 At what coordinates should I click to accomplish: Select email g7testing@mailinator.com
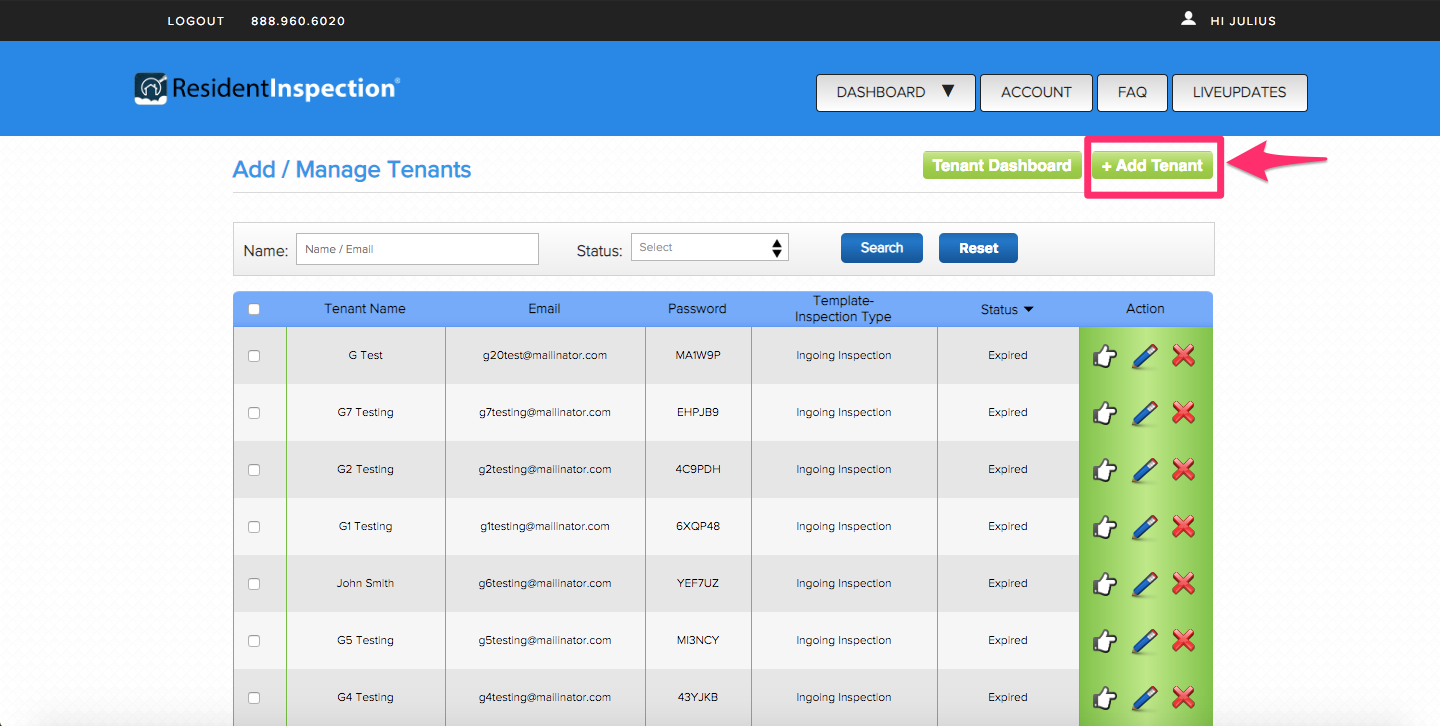point(545,412)
